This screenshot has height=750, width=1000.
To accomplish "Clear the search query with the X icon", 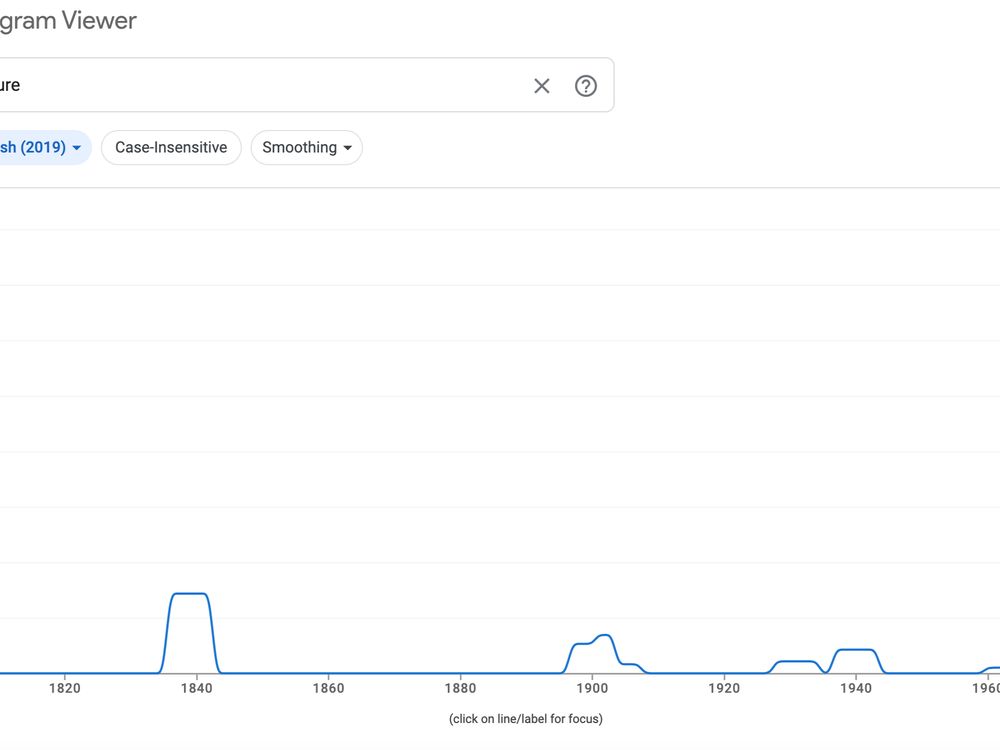I will point(542,86).
